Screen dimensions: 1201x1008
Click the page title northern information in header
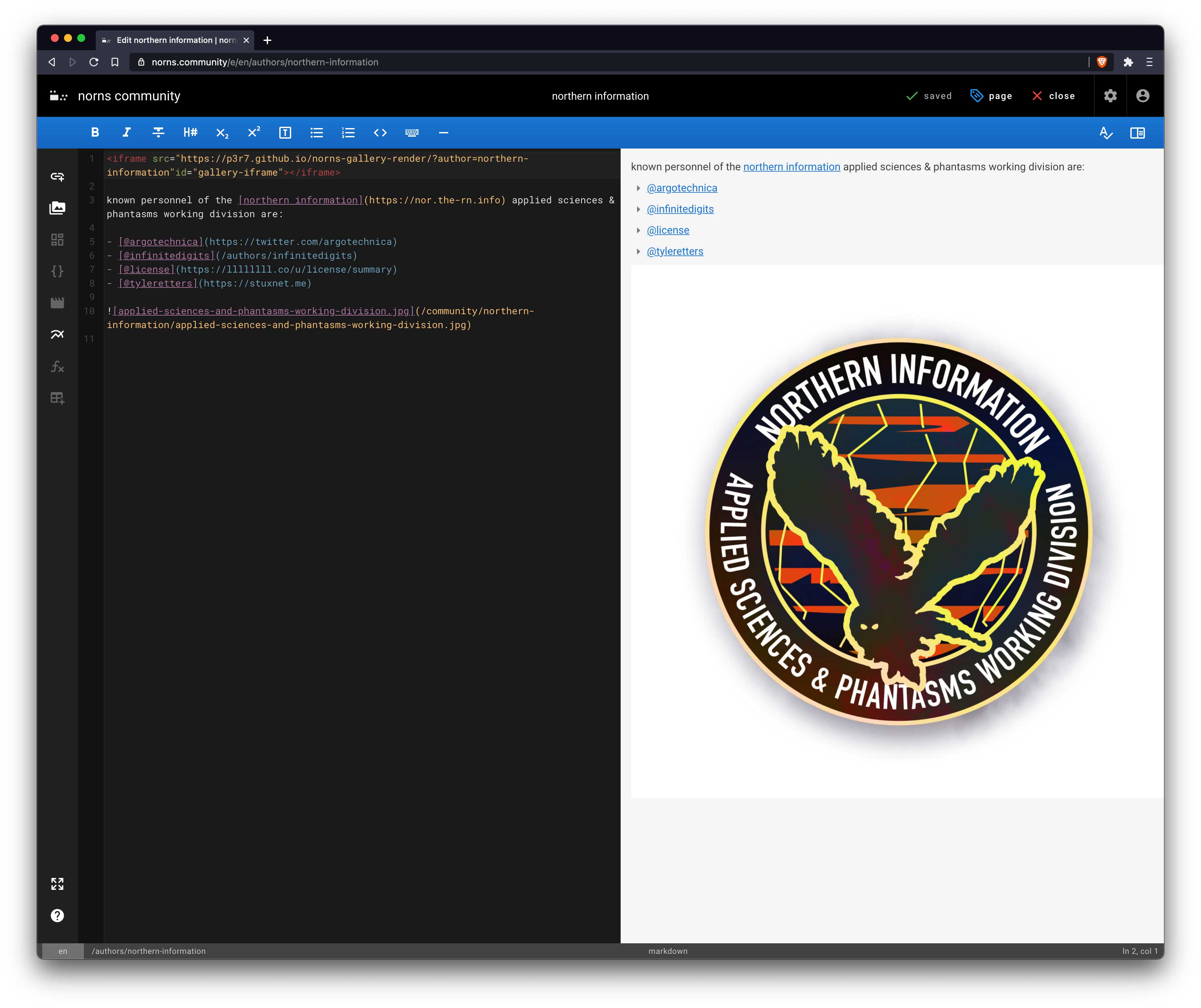[600, 96]
